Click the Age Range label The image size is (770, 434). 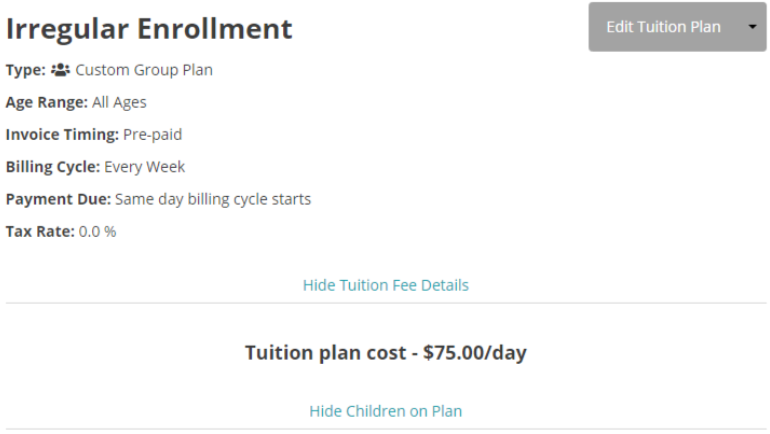(46, 103)
